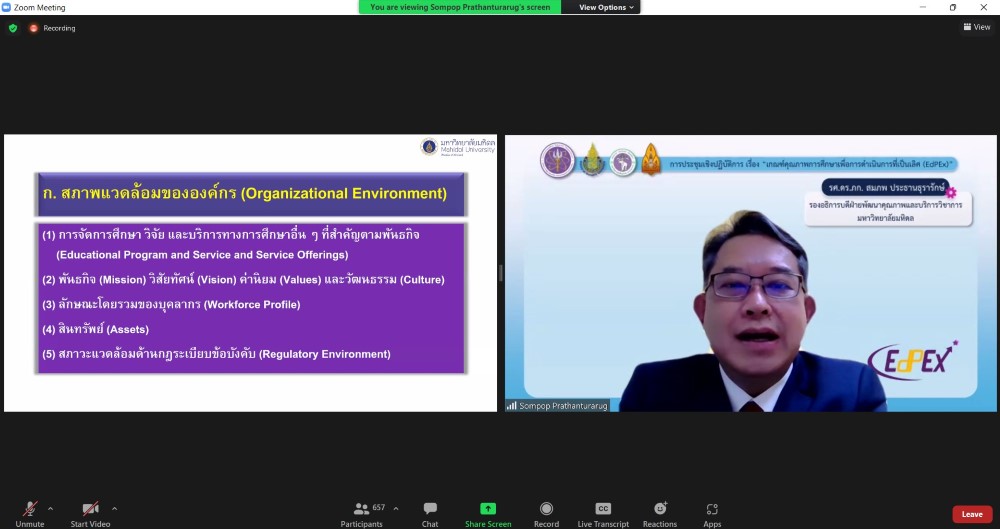1000x529 pixels.
Task: Click the divider between slide and video
Action: (x=501, y=273)
